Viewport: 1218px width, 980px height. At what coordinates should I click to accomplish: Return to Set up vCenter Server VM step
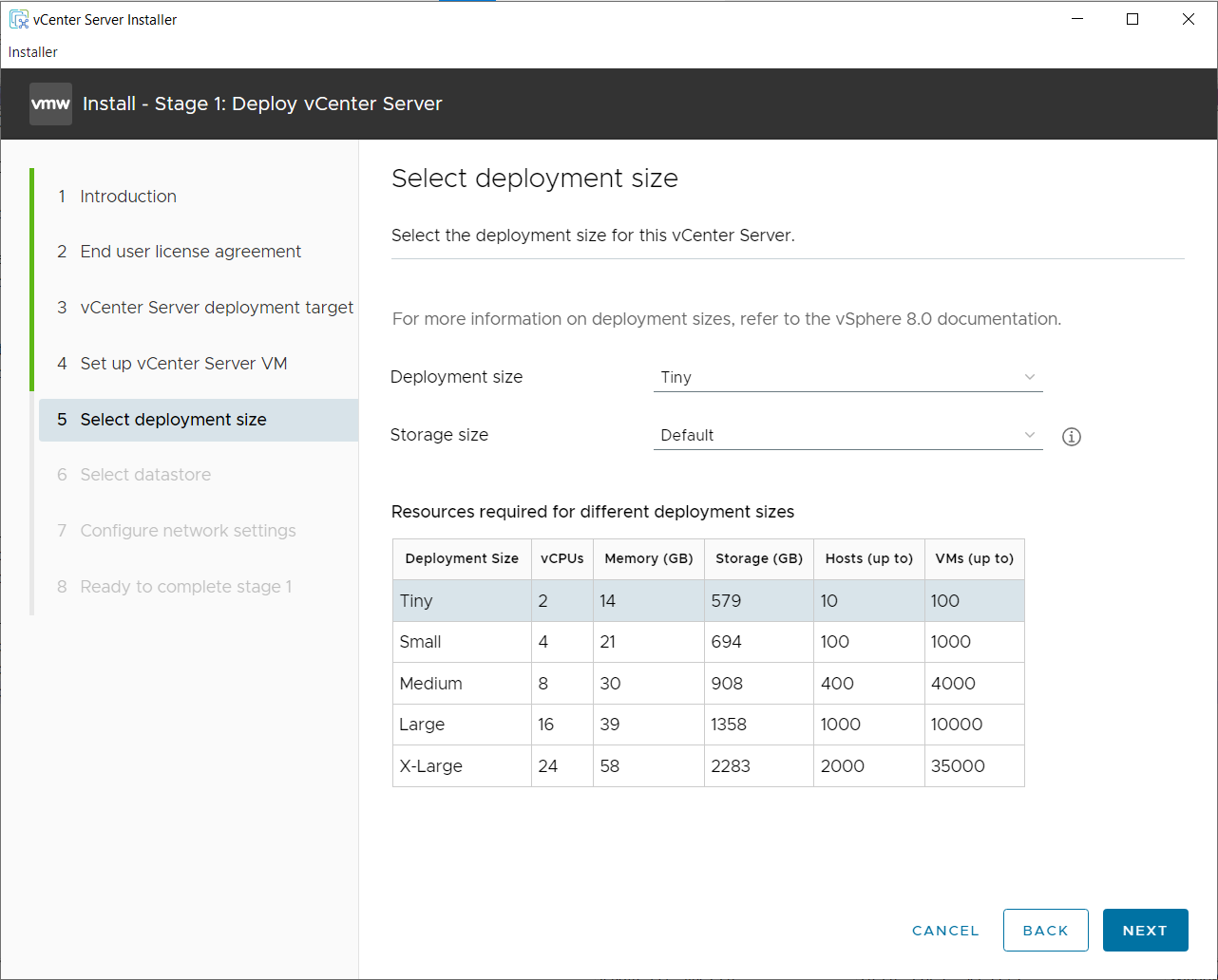click(183, 364)
